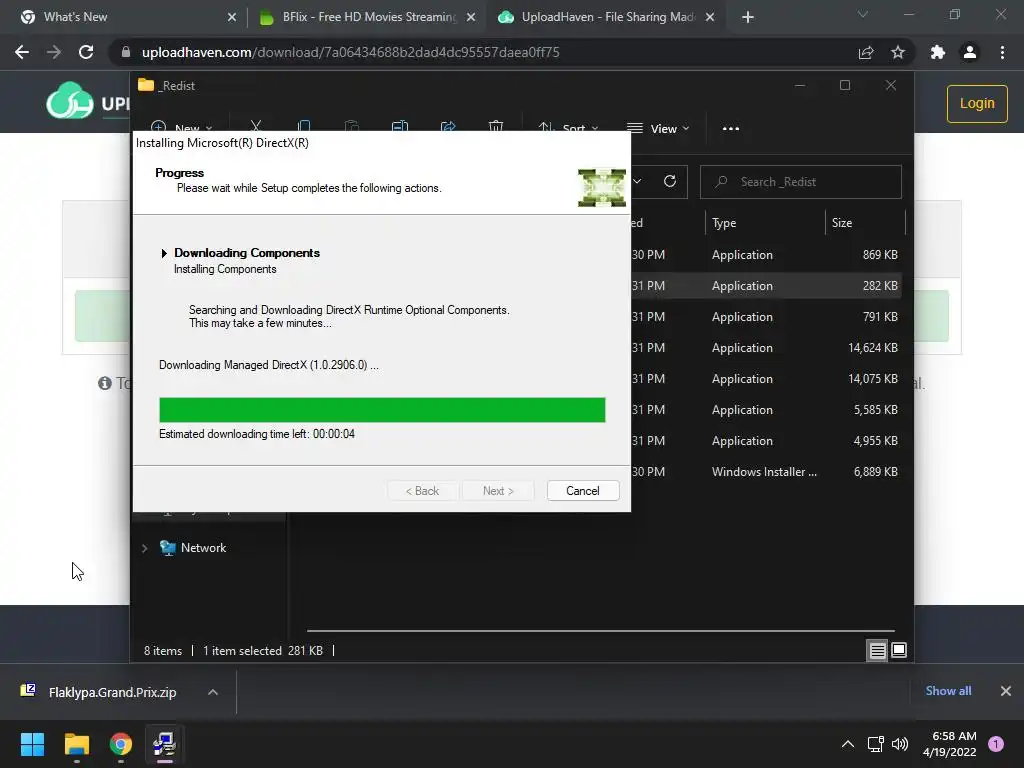Screen dimensions: 1024x768
Task: Open the three-dots more options menu in Explorer
Action: click(731, 129)
